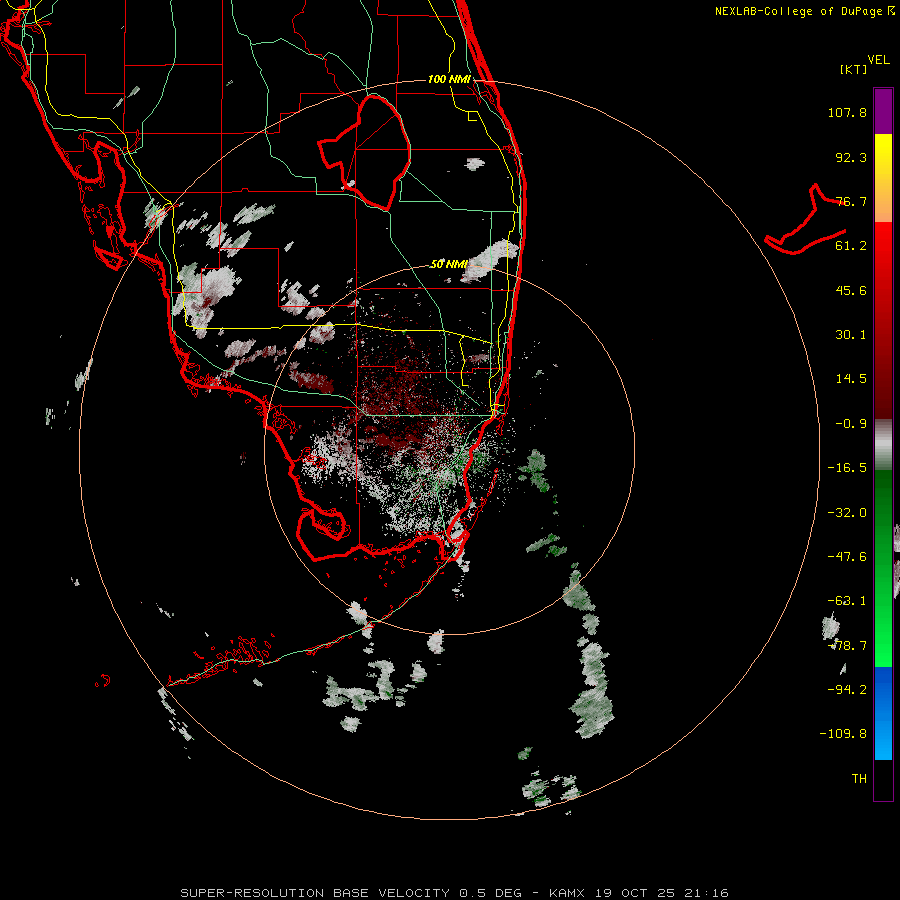Click the 100 NMI range ring label
Screen dimensions: 900x900
[449, 79]
